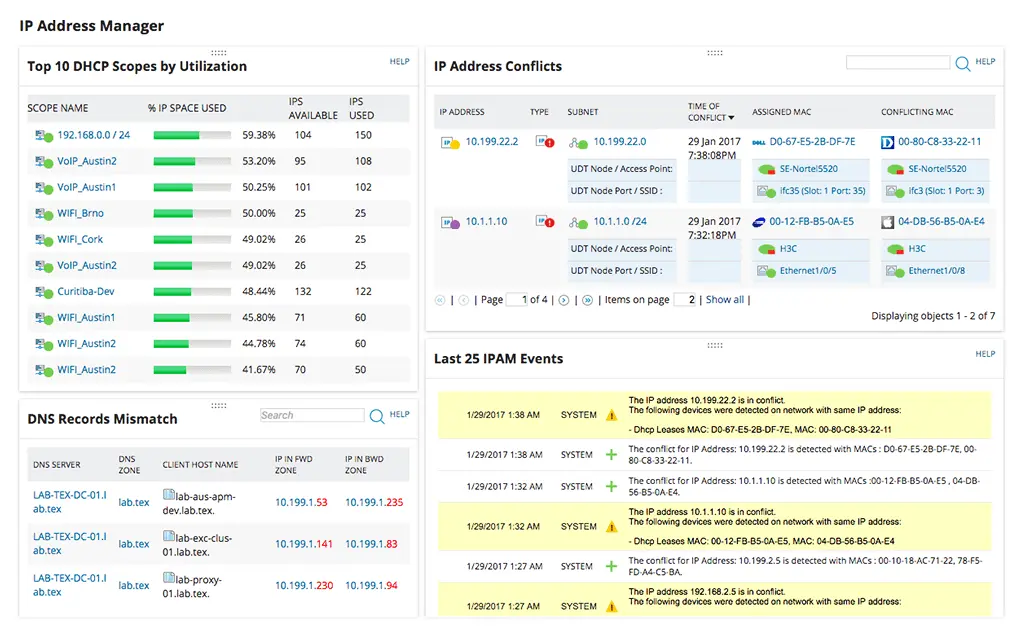Screen dimensions: 1024x640
Task: Open the SE-Nortel5520 device link
Action: point(806,168)
